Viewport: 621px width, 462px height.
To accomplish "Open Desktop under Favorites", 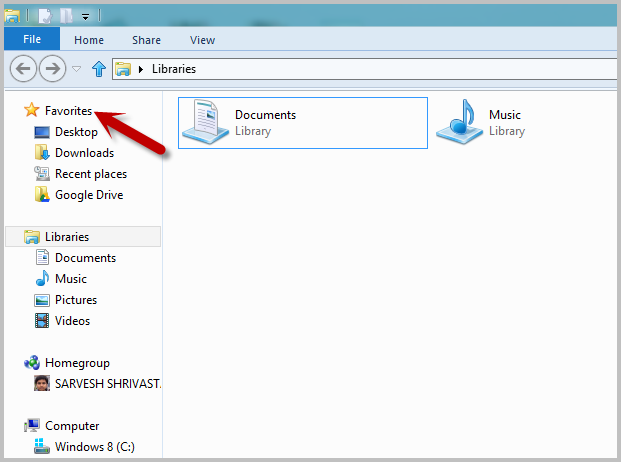I will point(76,131).
